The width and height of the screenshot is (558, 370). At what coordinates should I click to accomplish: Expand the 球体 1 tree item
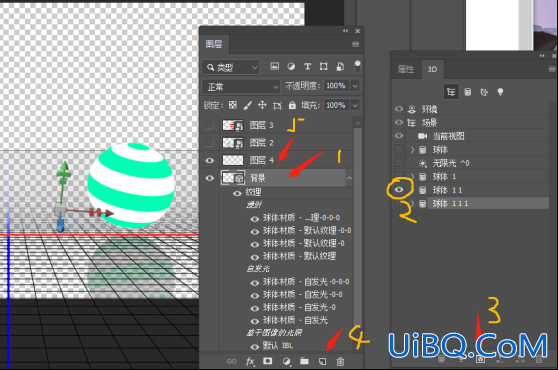pos(412,176)
